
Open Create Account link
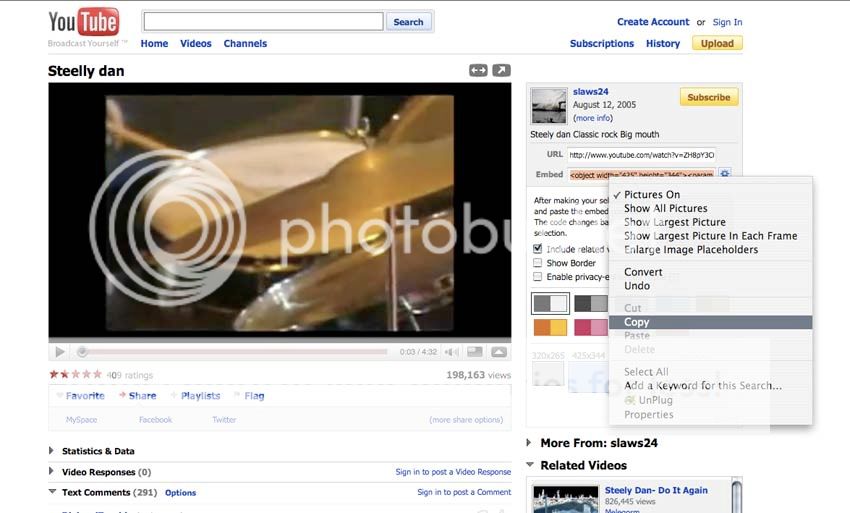[x=653, y=22]
